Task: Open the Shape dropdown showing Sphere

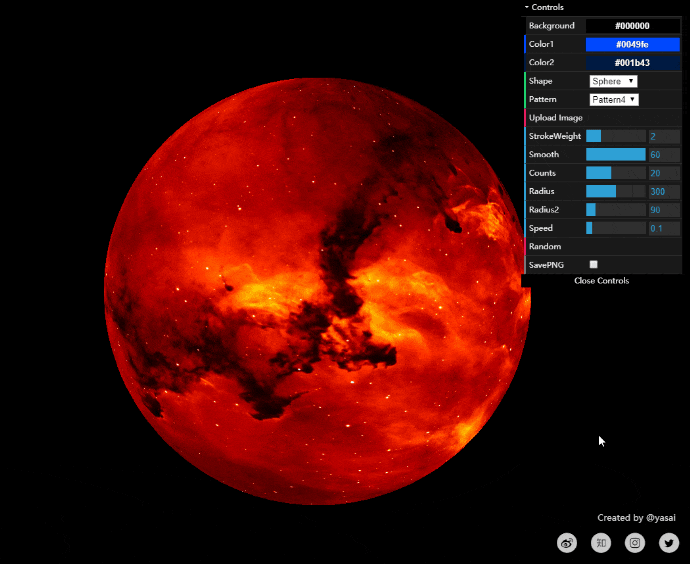Action: click(x=613, y=81)
